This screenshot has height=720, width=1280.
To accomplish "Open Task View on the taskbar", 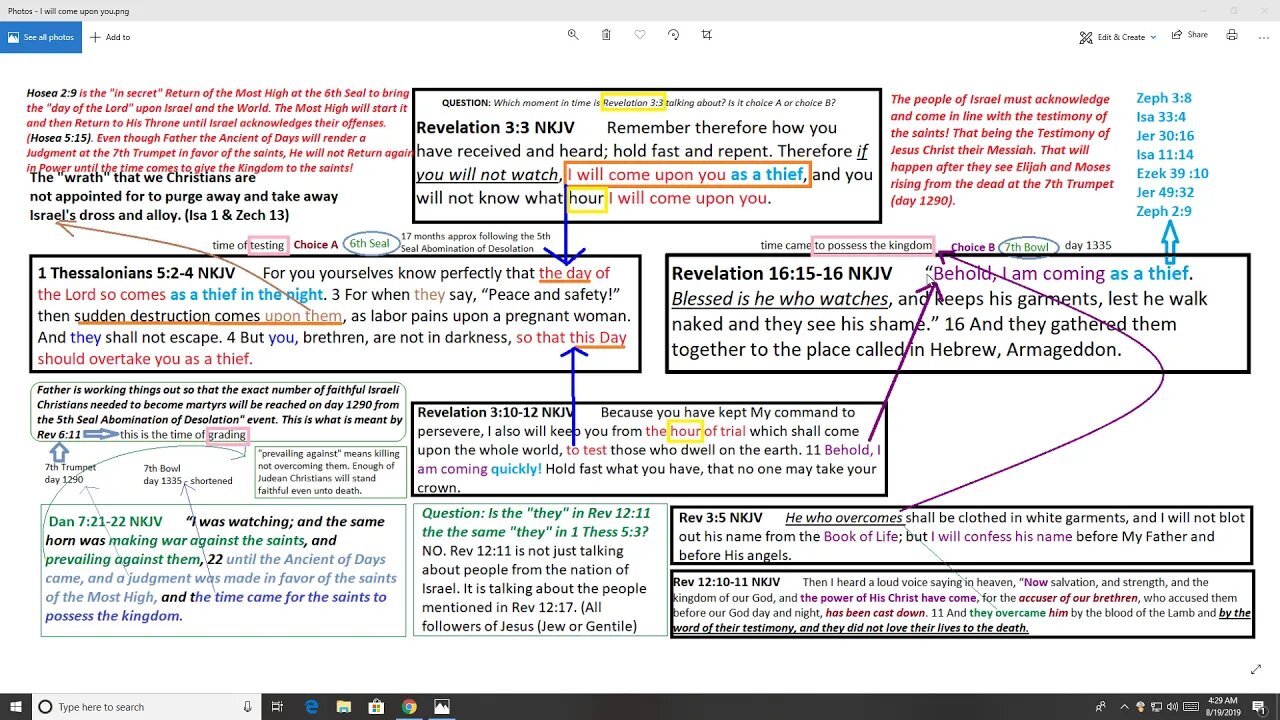I will coord(279,706).
